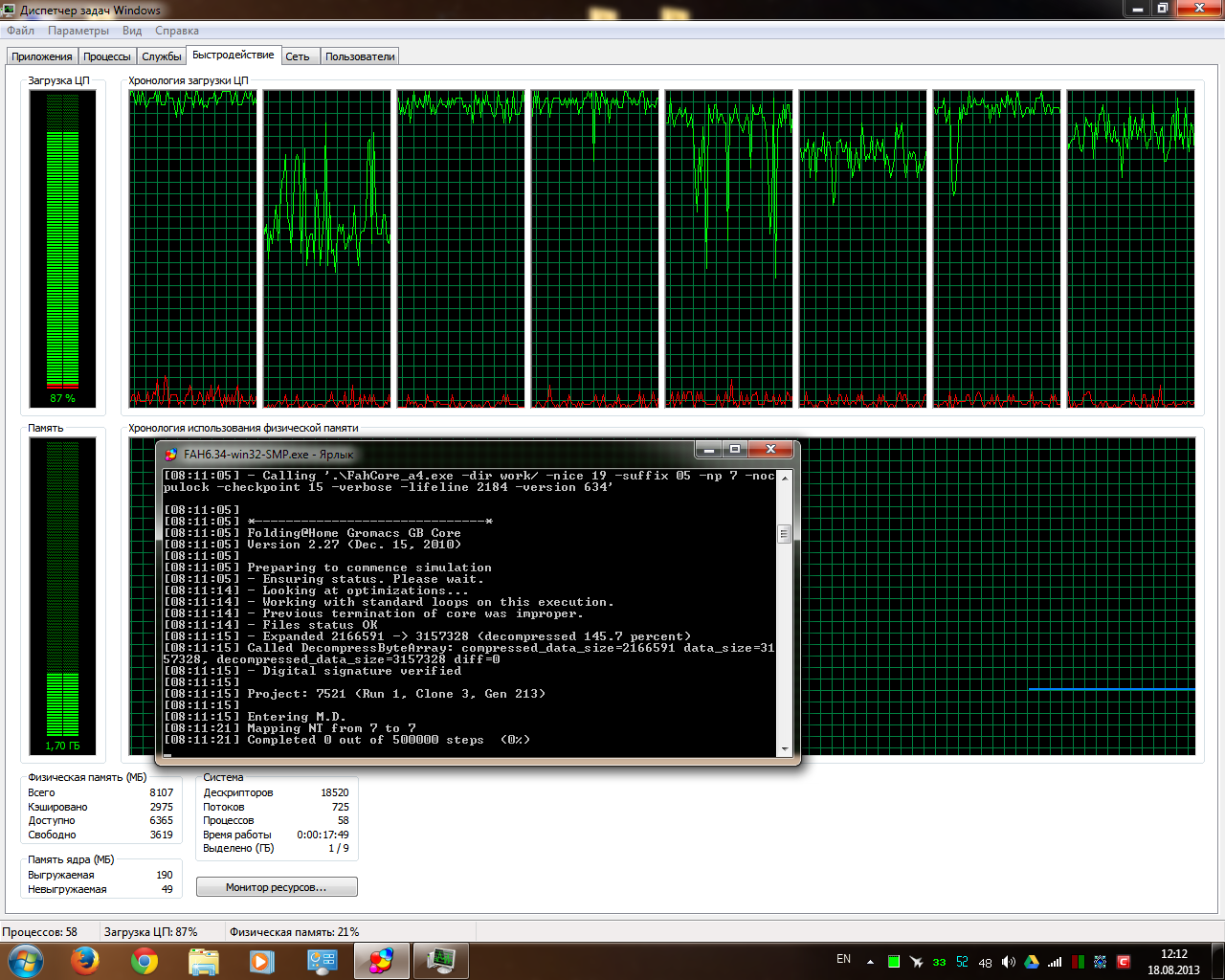Open the Google Drive tray icon
The image size is (1225, 980).
click(1032, 962)
